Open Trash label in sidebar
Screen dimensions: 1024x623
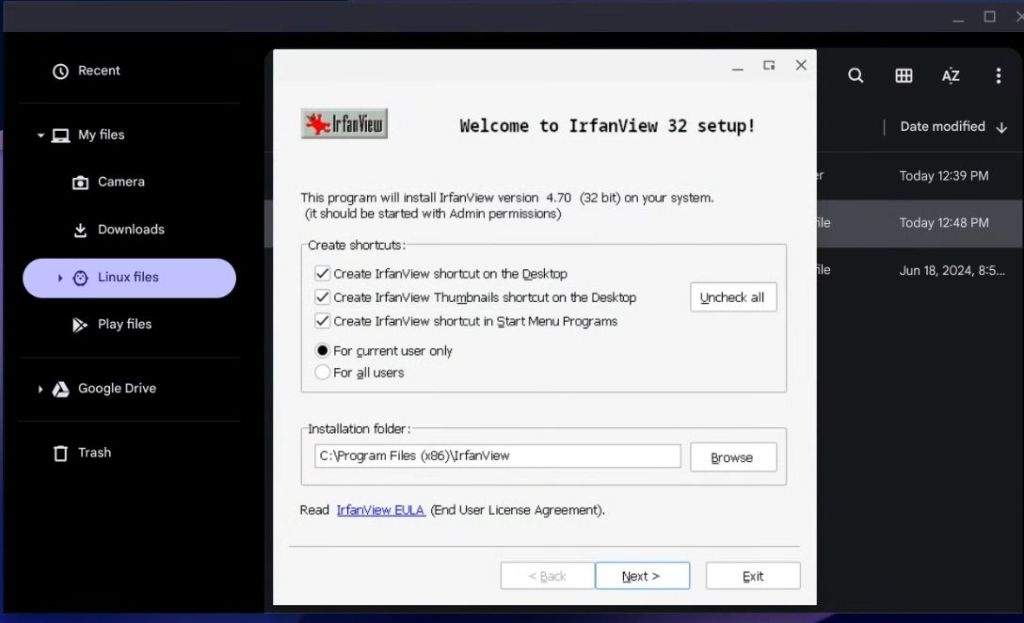point(95,453)
